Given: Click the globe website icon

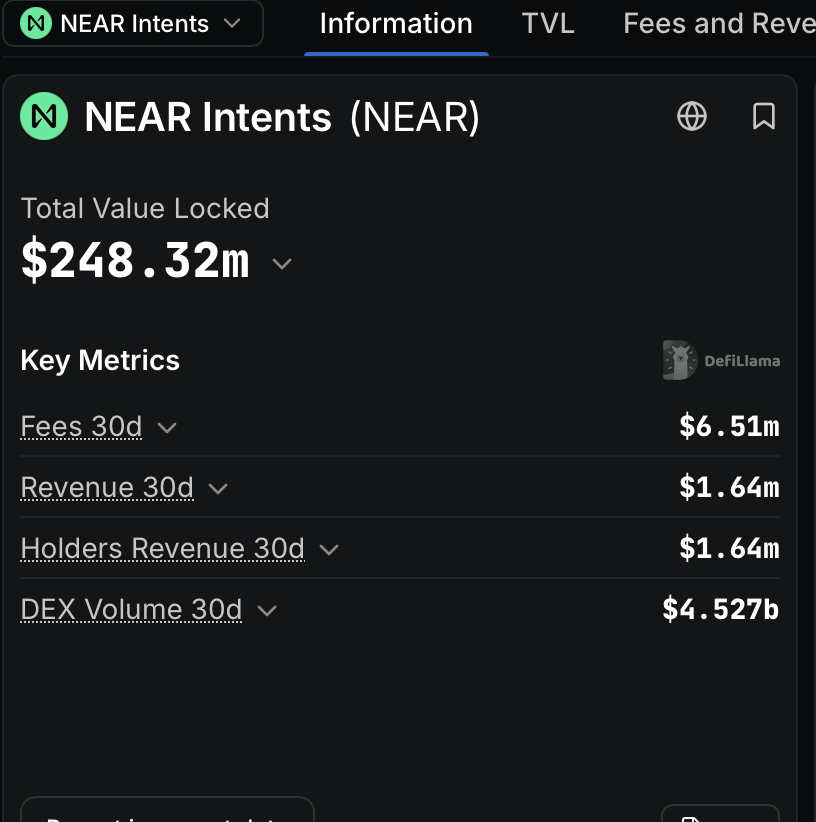Looking at the screenshot, I should click(x=692, y=116).
